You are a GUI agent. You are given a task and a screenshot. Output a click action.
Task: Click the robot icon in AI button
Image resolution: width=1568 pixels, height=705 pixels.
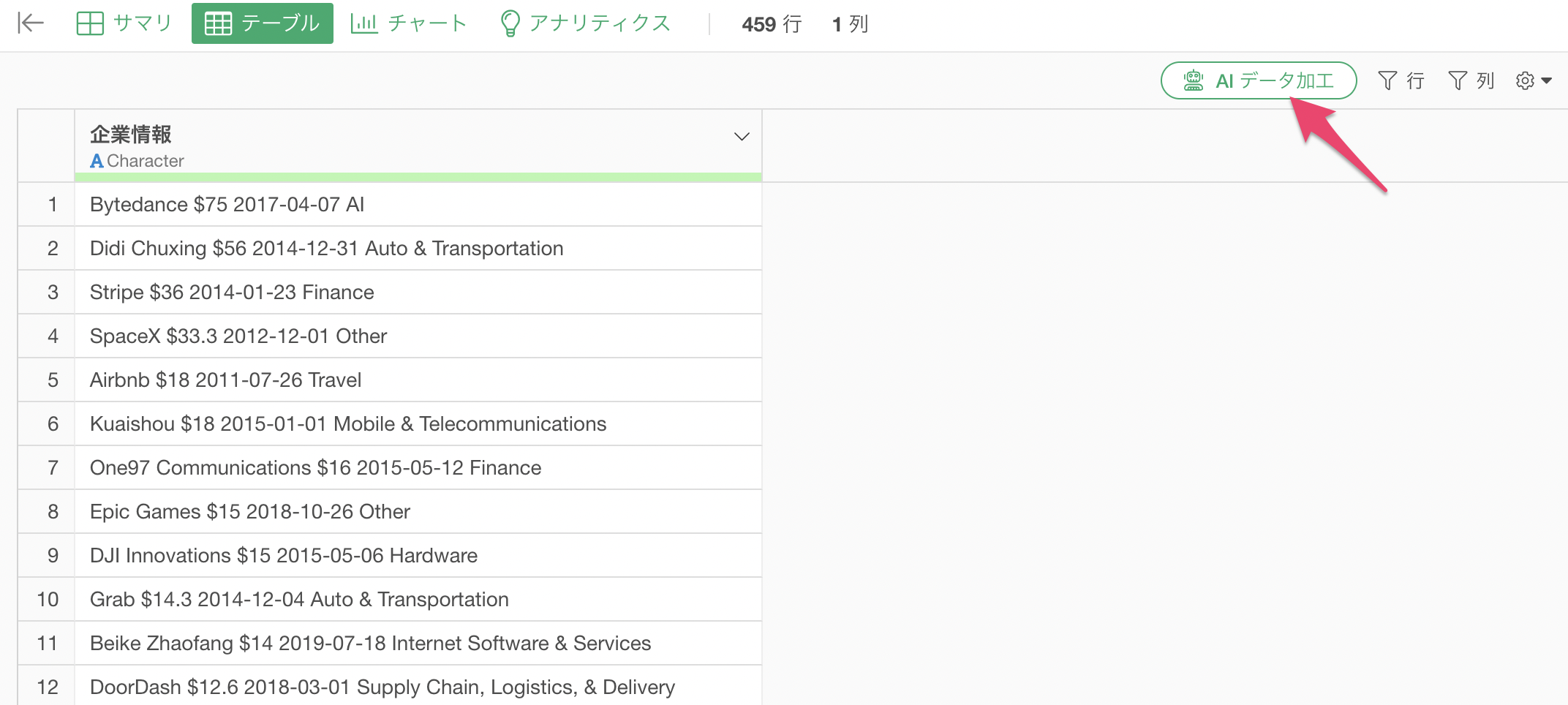tap(1194, 80)
